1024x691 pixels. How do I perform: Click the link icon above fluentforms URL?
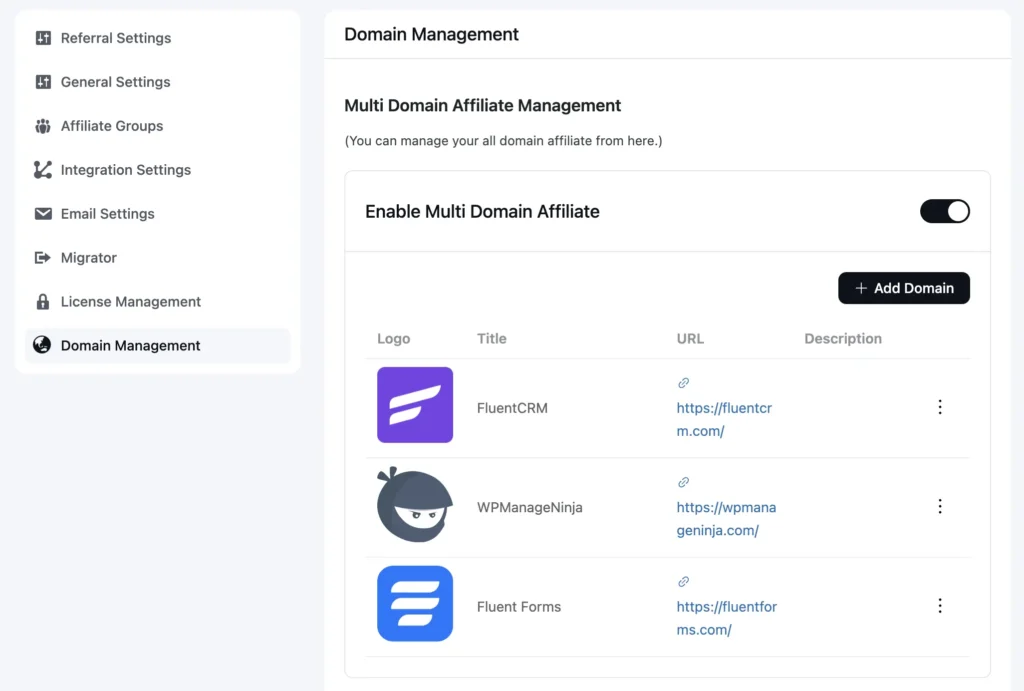[x=683, y=581]
